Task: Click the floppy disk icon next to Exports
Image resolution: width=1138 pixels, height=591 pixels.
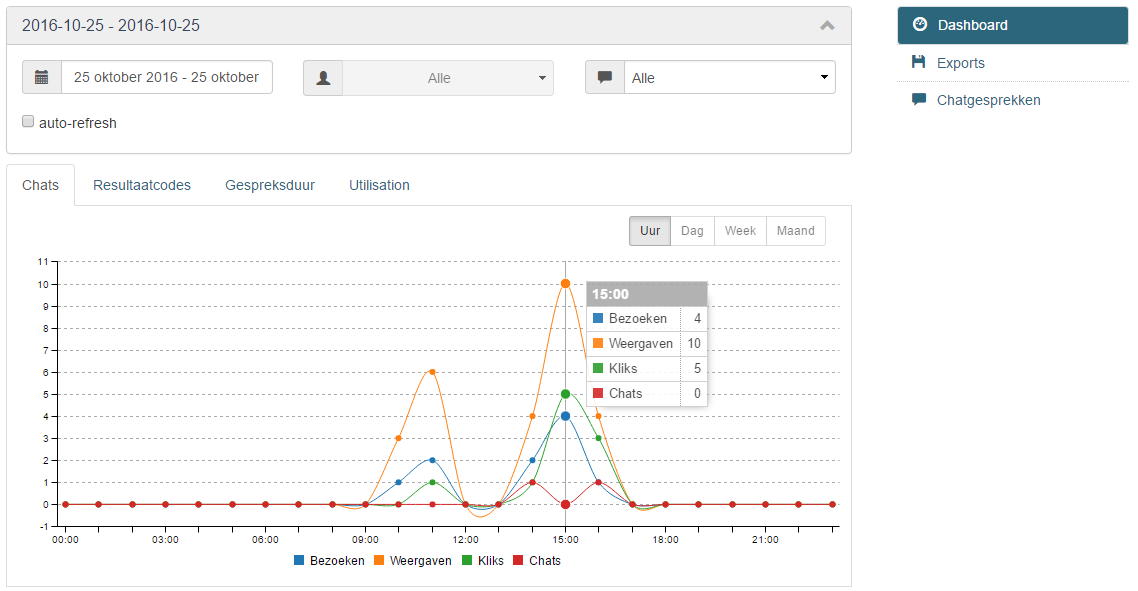Action: coord(917,62)
